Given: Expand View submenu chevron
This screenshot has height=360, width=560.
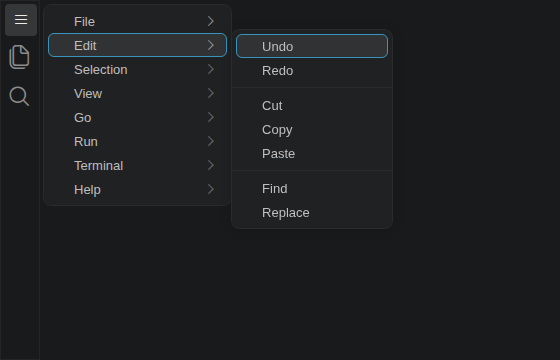Looking at the screenshot, I should pyautogui.click(x=211, y=93).
